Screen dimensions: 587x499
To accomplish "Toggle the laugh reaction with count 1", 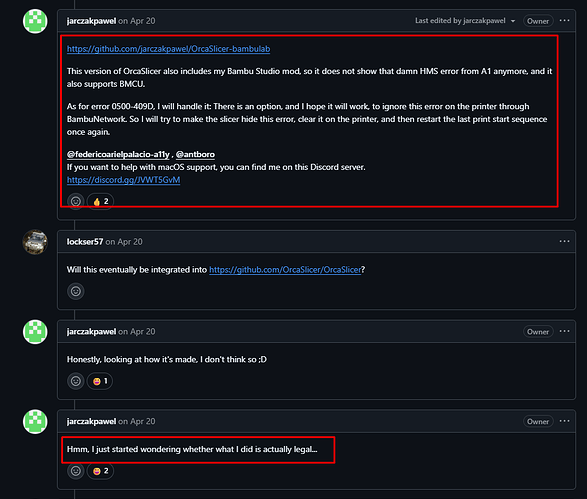I will pos(100,381).
